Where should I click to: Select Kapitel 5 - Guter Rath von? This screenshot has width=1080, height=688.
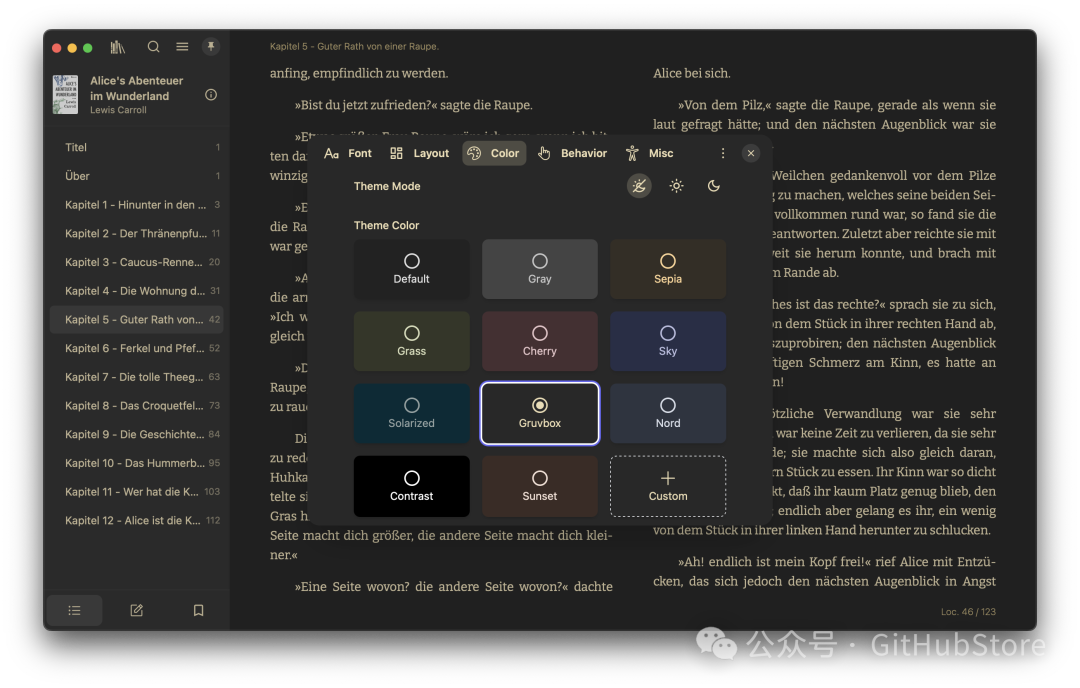point(137,320)
